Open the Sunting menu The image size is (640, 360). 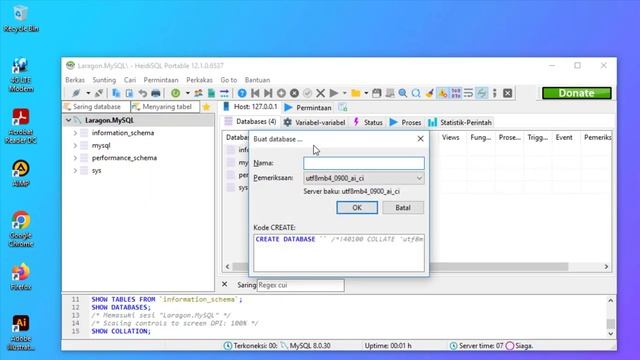104,80
